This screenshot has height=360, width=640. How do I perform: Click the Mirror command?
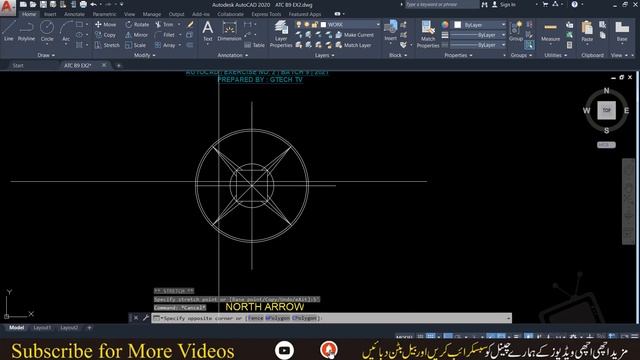coord(137,35)
